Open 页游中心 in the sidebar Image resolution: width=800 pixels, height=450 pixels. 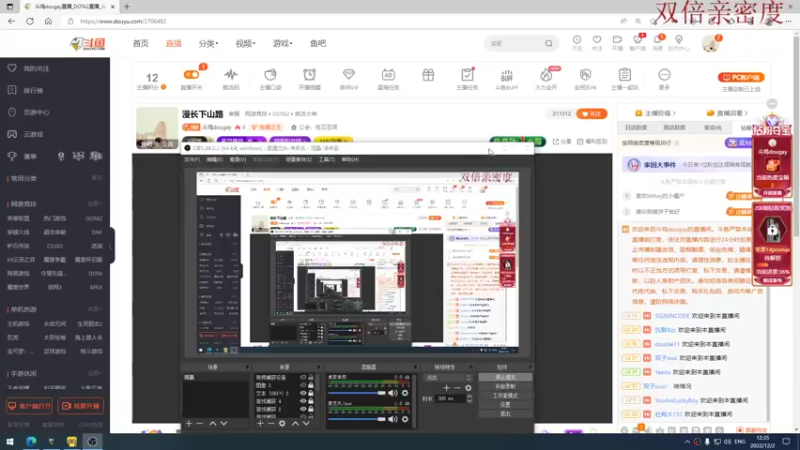click(x=36, y=112)
